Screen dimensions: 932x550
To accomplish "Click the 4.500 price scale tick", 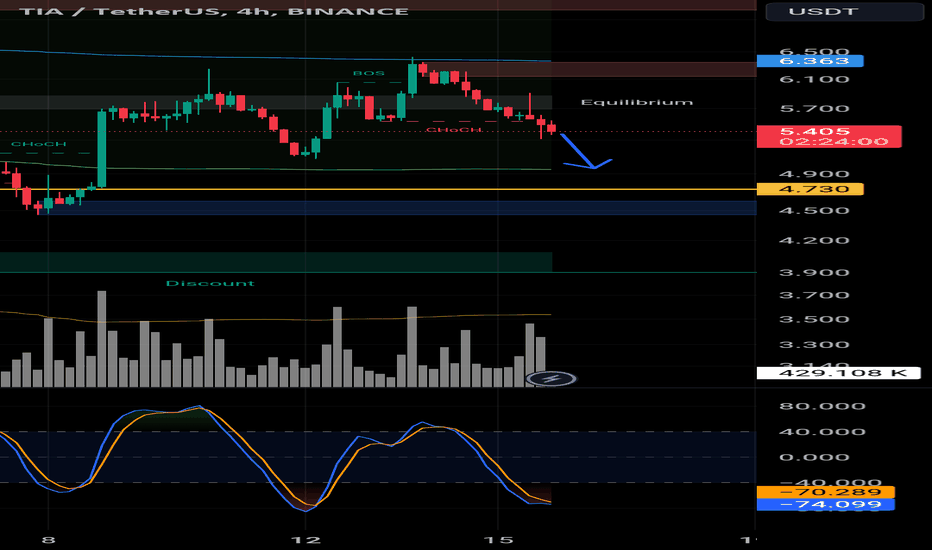I will pos(814,210).
